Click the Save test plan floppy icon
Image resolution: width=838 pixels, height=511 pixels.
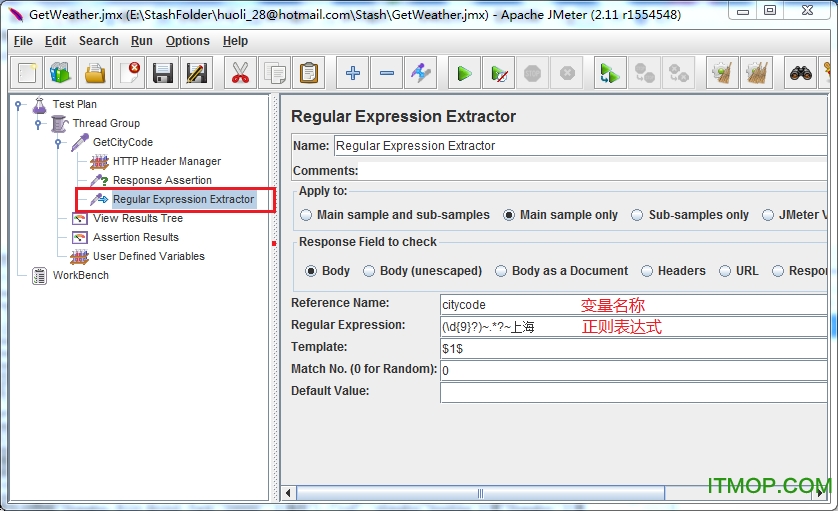[163, 73]
